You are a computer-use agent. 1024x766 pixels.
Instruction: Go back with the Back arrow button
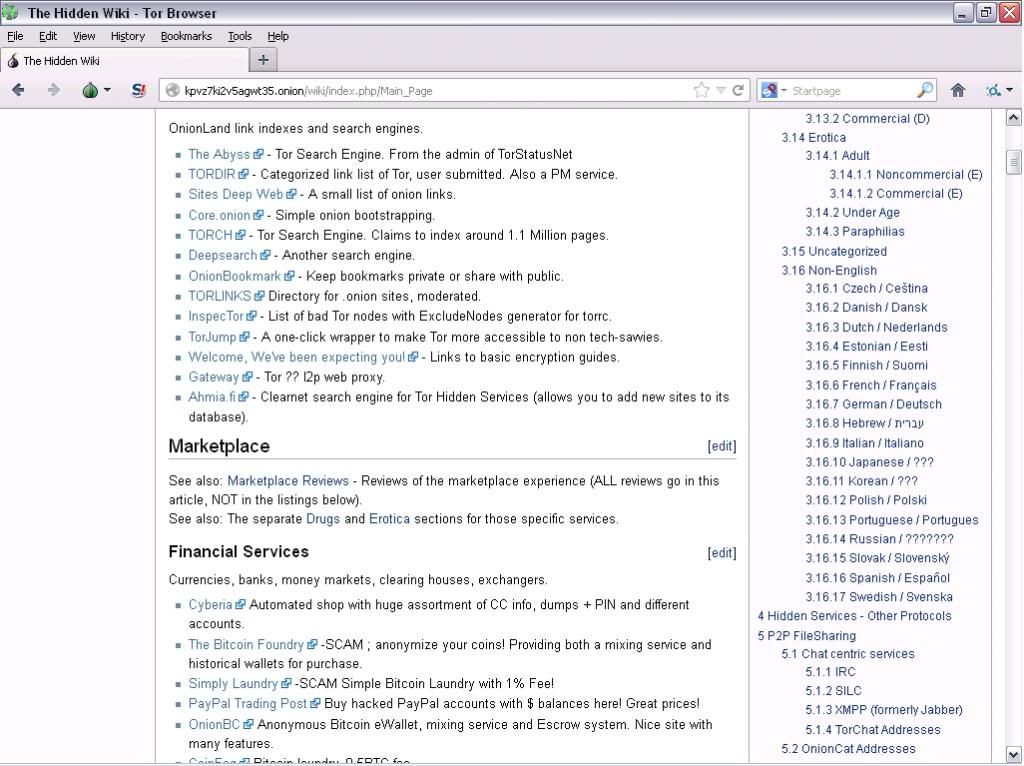[18, 90]
